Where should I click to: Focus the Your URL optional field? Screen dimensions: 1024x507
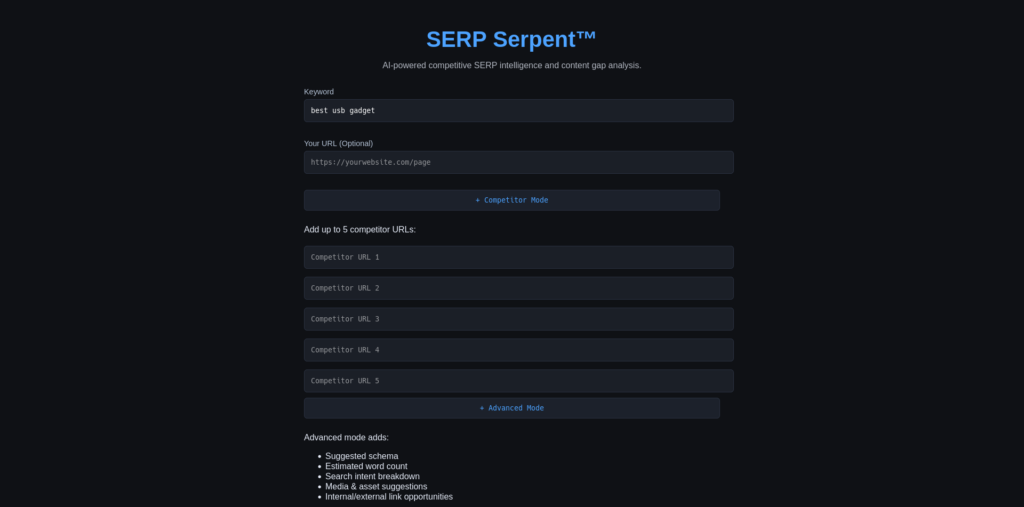[x=518, y=162]
